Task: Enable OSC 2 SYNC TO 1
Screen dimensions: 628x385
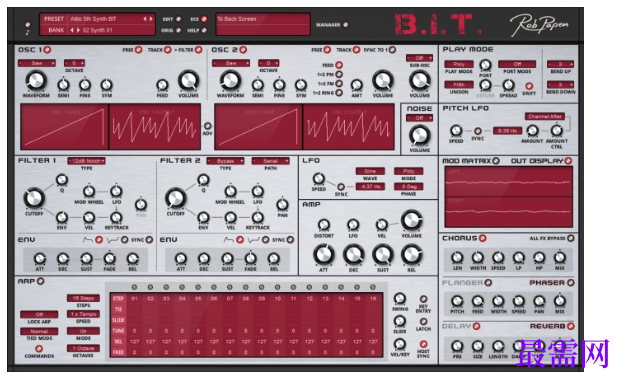Action: coord(392,50)
